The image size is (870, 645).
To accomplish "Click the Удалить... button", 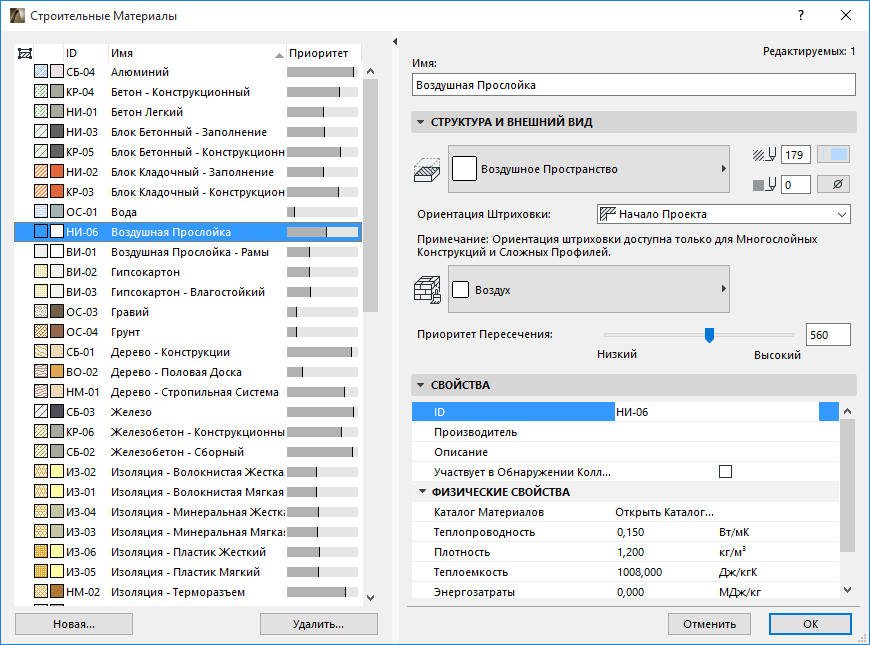I will [318, 624].
